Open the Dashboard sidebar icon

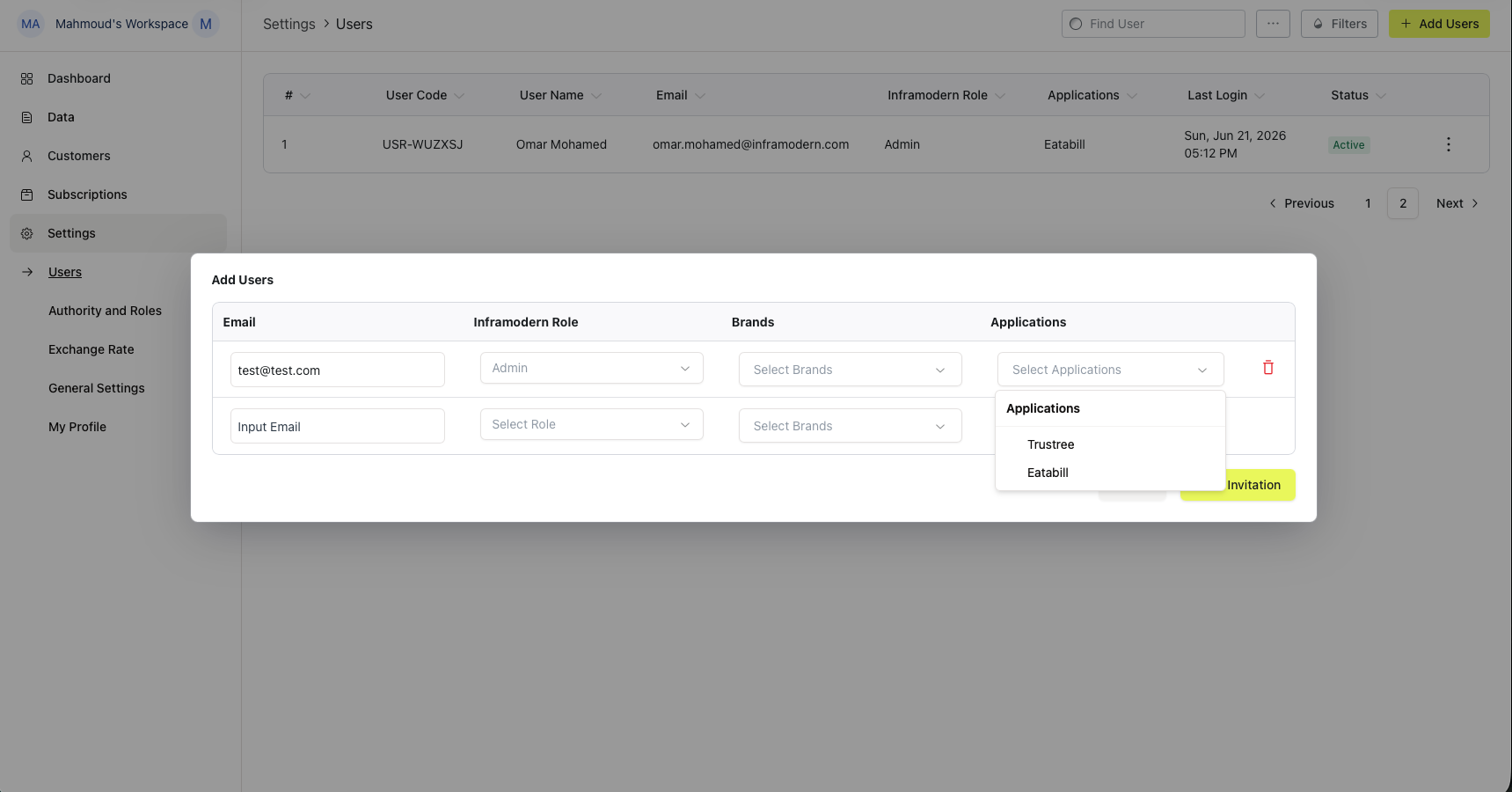point(27,78)
